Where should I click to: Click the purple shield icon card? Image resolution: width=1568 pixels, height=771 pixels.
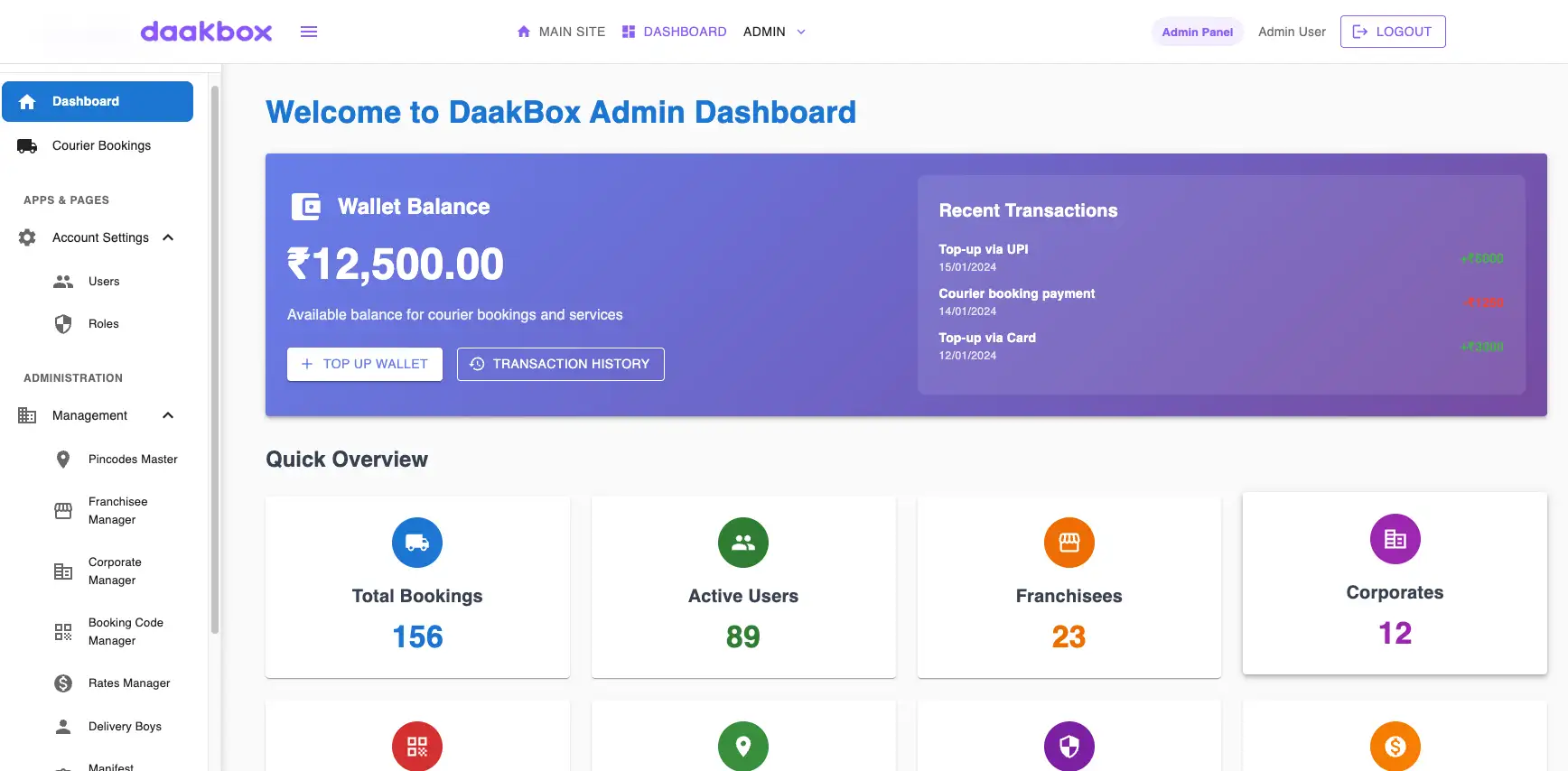[1069, 747]
